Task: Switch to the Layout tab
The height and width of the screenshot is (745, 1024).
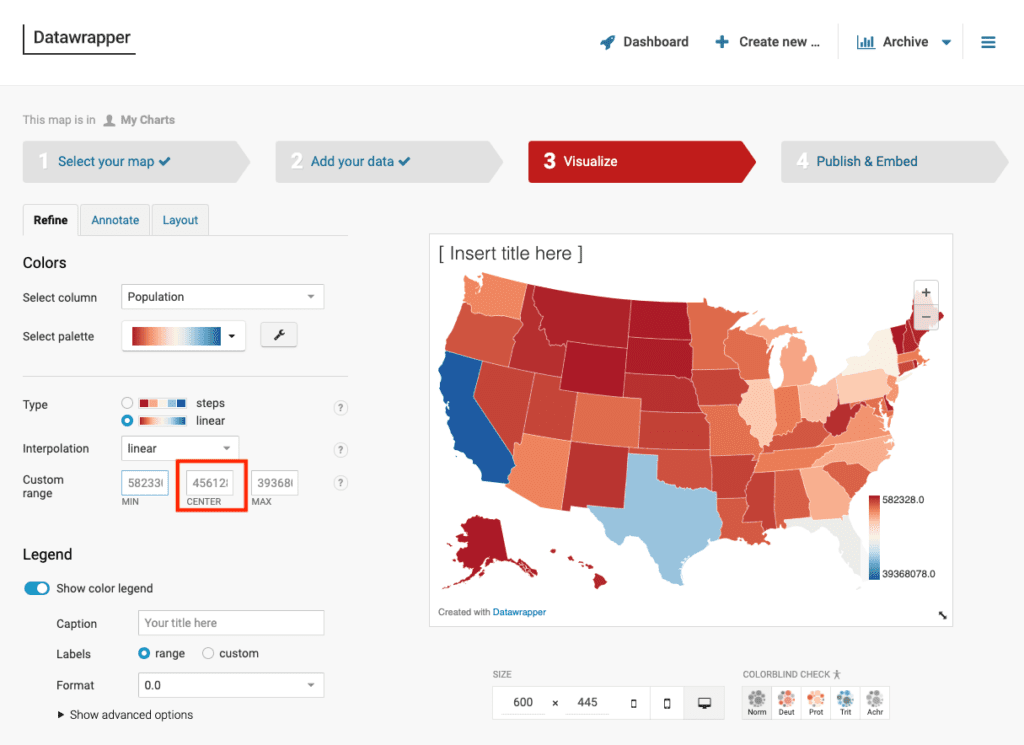Action: pyautogui.click(x=180, y=220)
